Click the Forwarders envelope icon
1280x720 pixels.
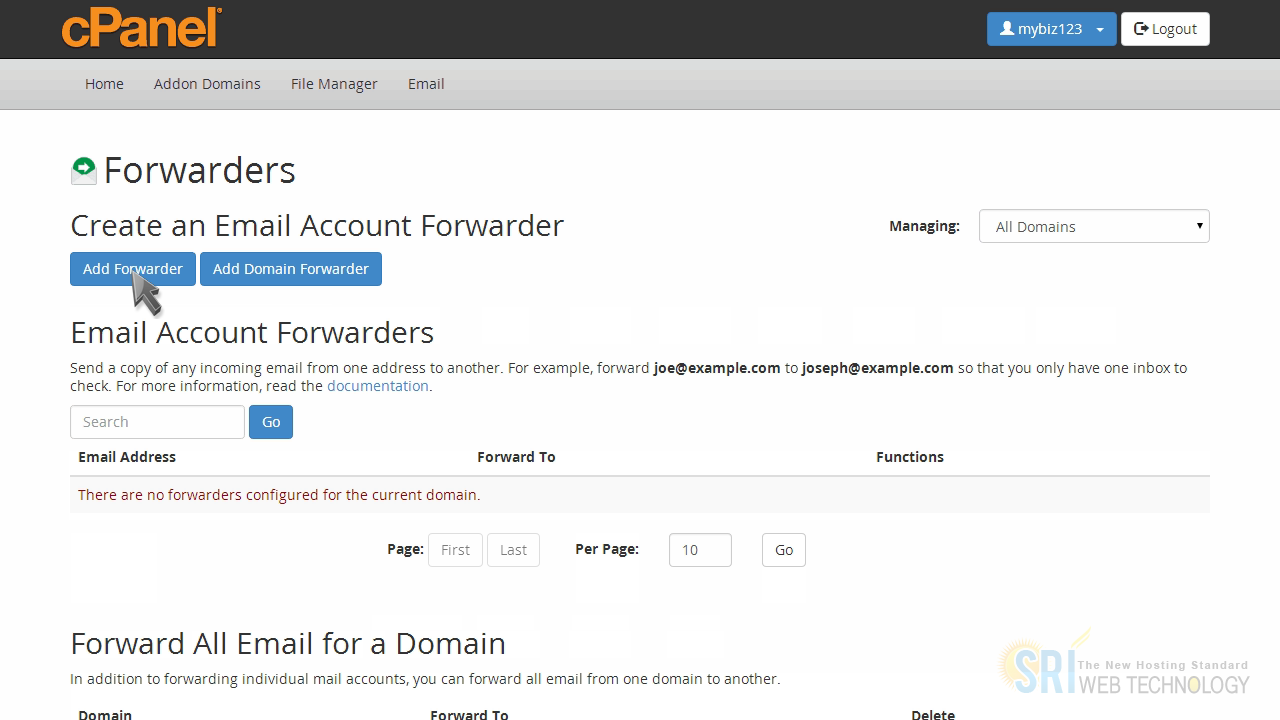[84, 170]
